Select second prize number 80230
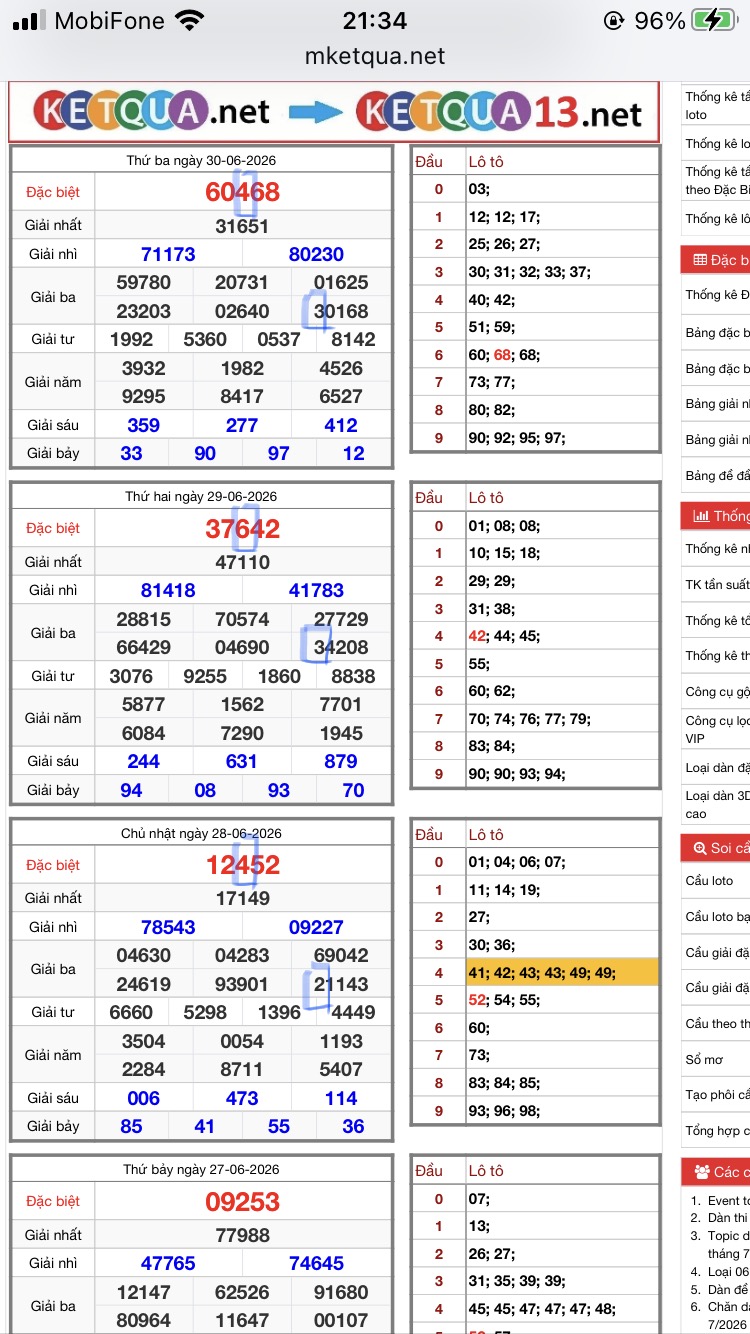 (316, 255)
